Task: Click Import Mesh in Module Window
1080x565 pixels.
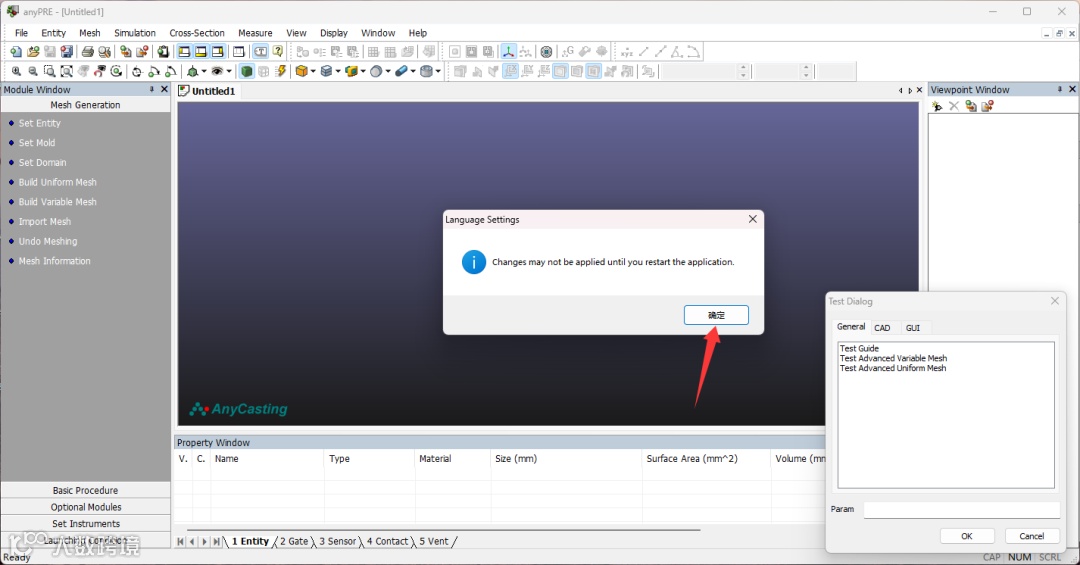Action: (x=44, y=221)
